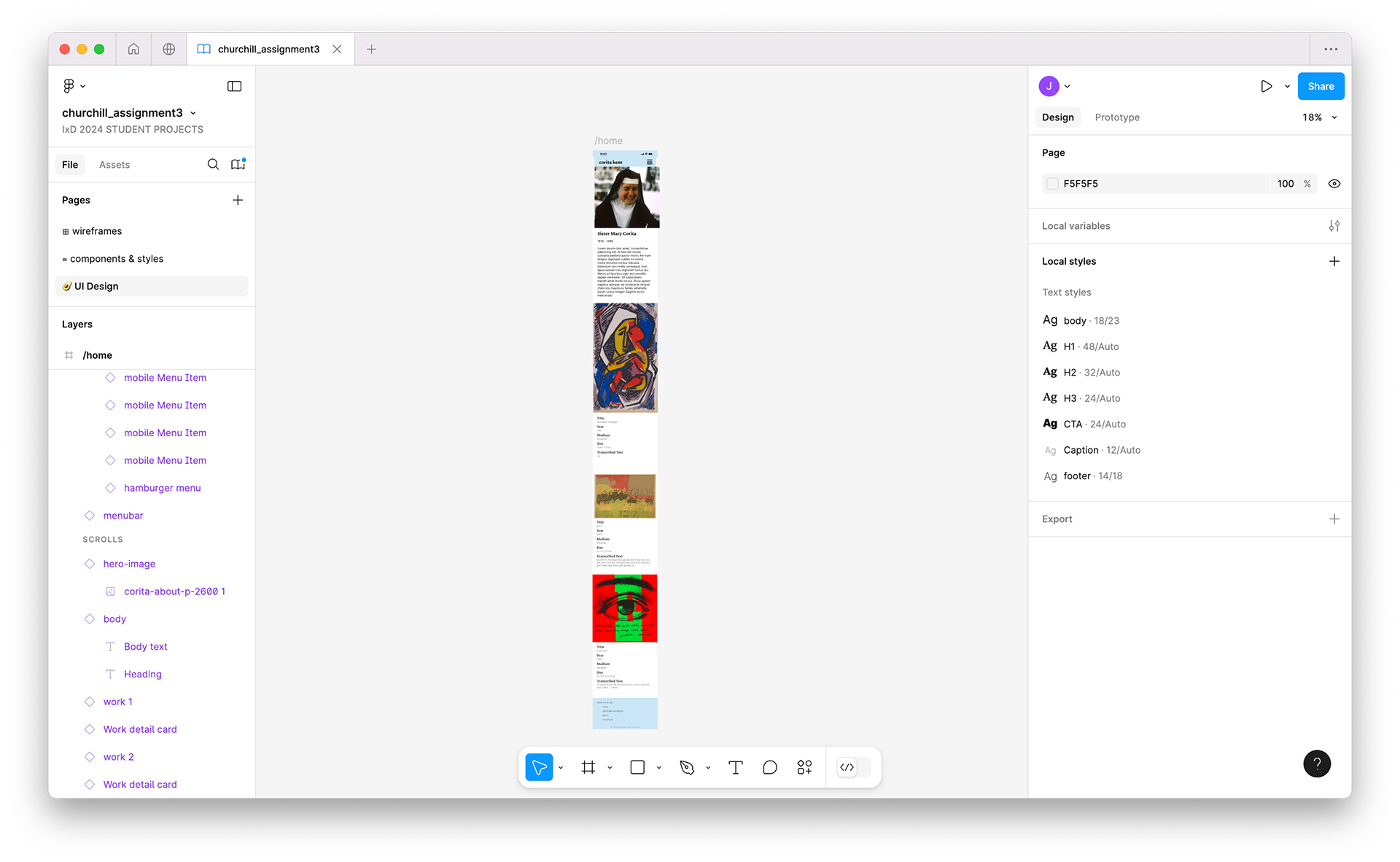The width and height of the screenshot is (1400, 862).
Task: Open the wireframes page
Action: pyautogui.click(x=152, y=231)
